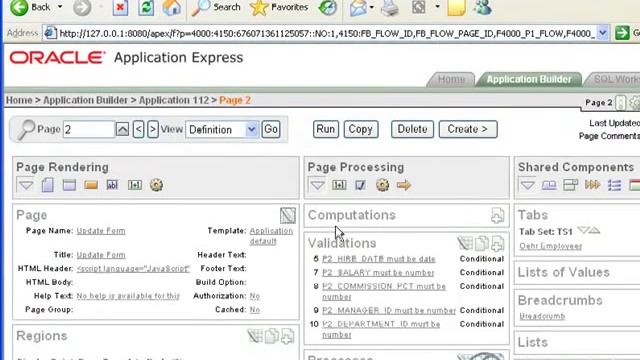Click the page finder magnifier icon
This screenshot has height=360, width=640.
27,130
